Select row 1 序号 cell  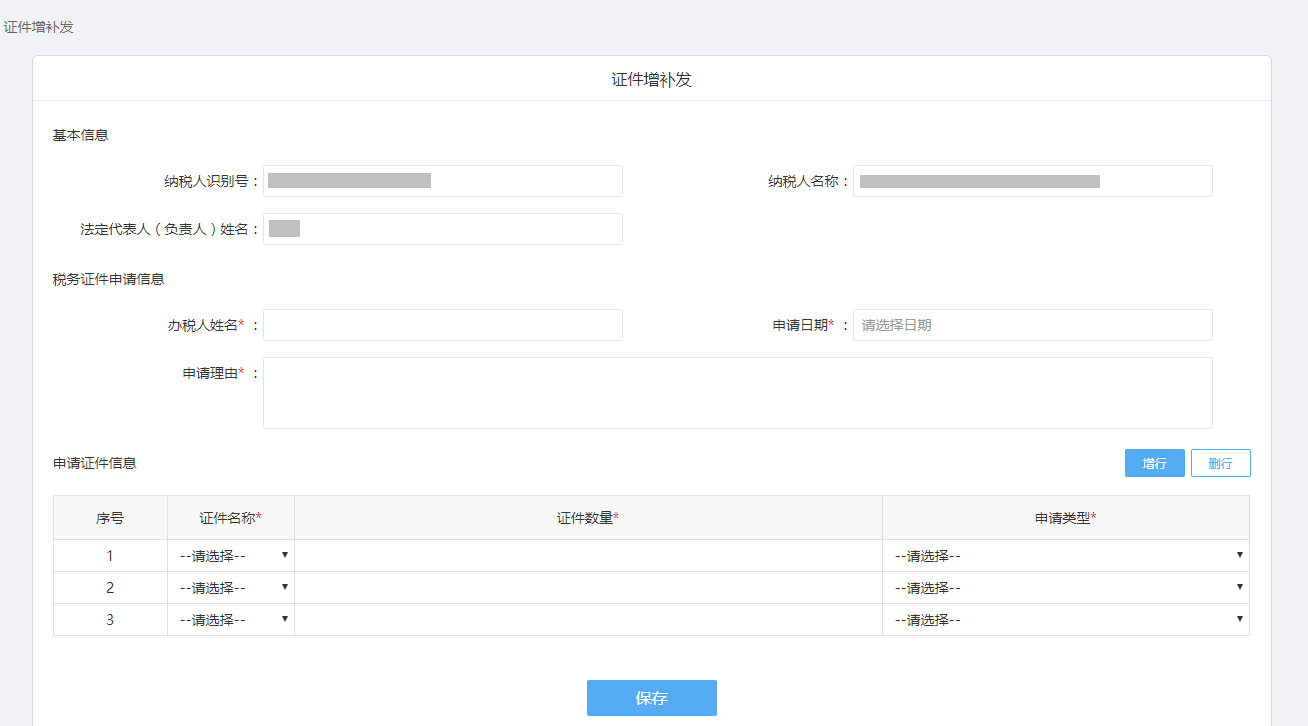pos(110,556)
